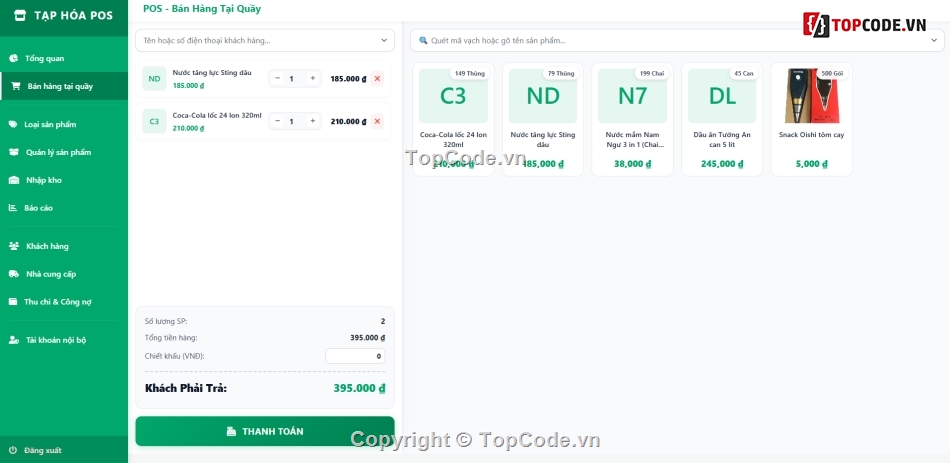Increase quantity of Nước tăng lực Sting dâu
Viewport: 950px width, 463px height.
(313, 78)
